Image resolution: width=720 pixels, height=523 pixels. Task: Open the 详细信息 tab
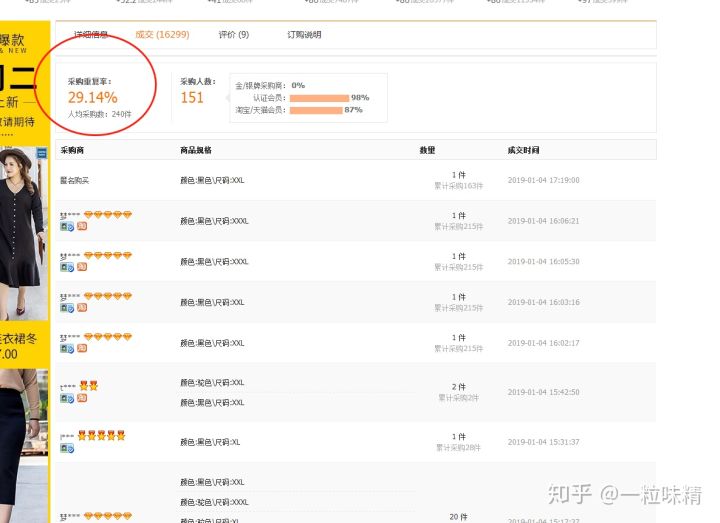click(91, 34)
